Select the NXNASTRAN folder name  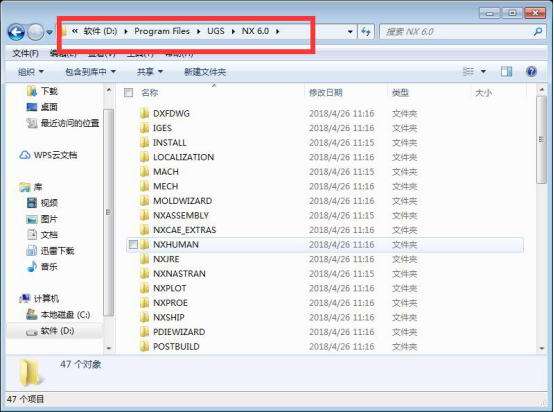point(179,274)
